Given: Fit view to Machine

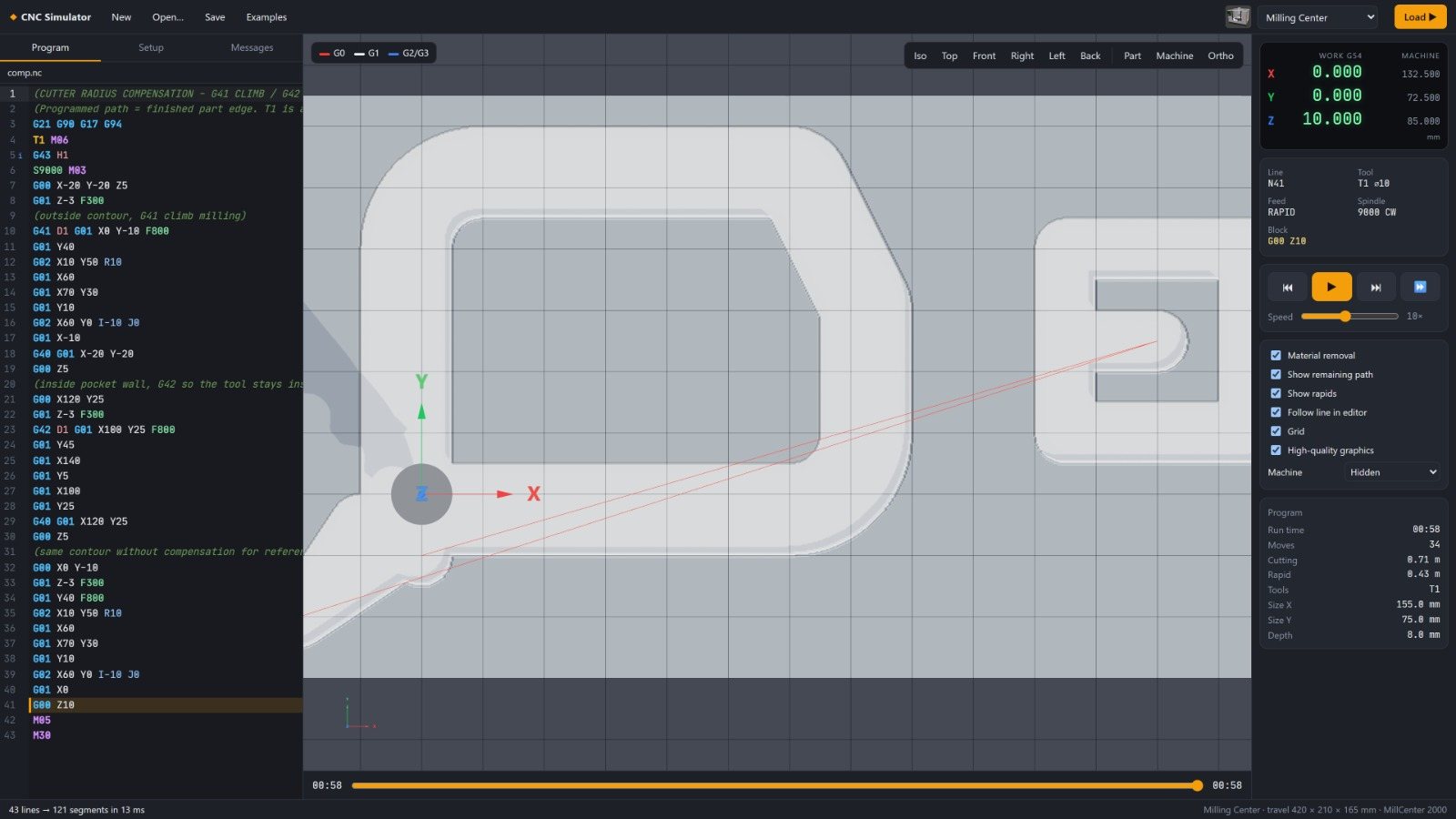Looking at the screenshot, I should tap(1175, 56).
